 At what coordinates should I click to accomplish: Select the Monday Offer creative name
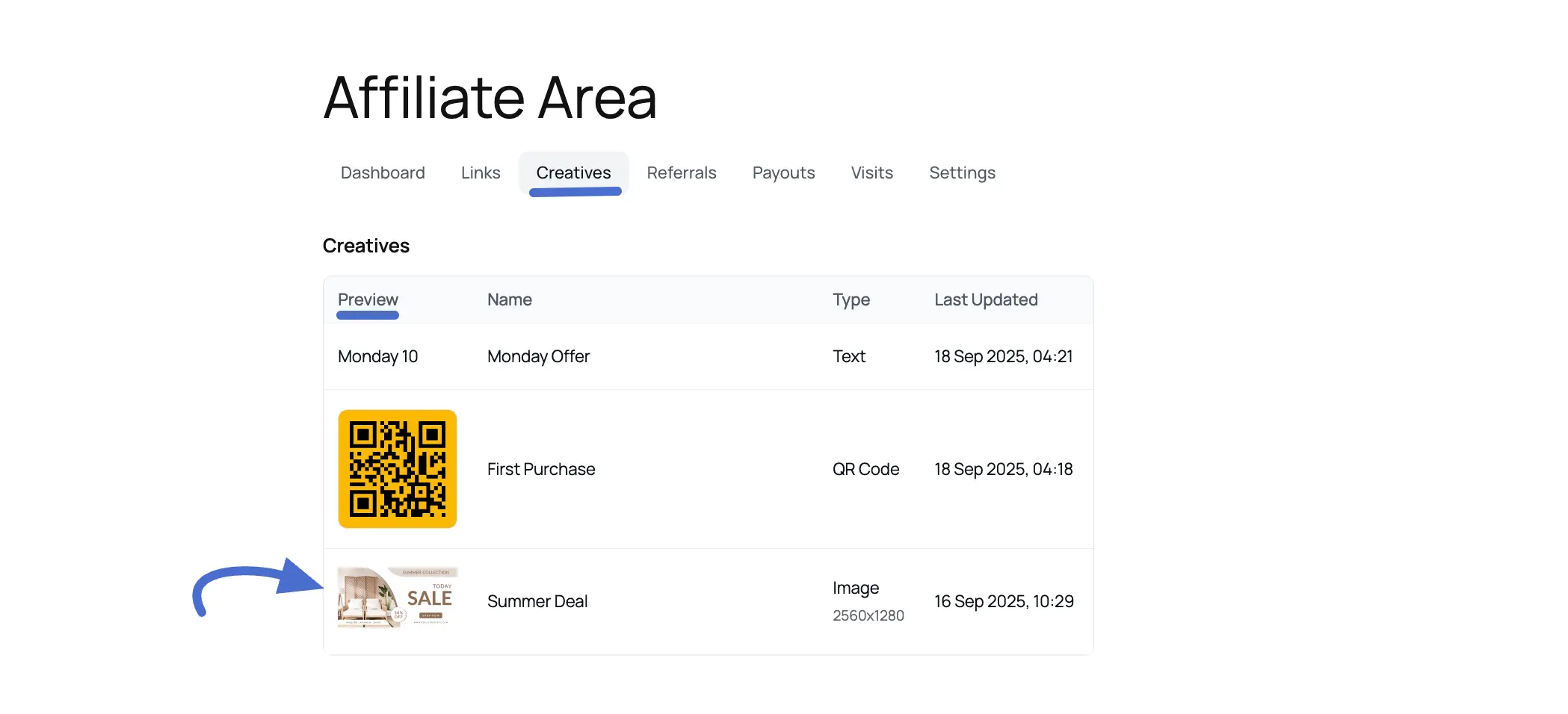coord(538,357)
